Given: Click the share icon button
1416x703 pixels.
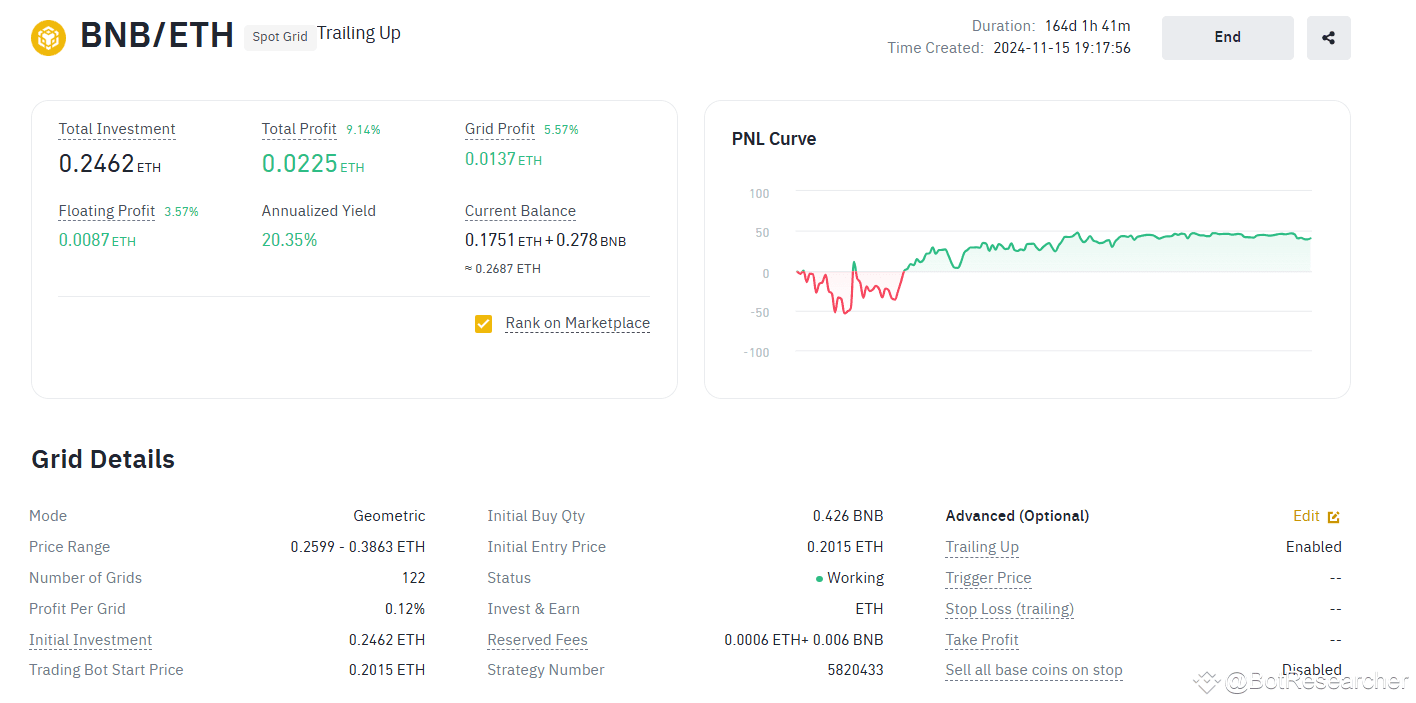Looking at the screenshot, I should click(1328, 38).
